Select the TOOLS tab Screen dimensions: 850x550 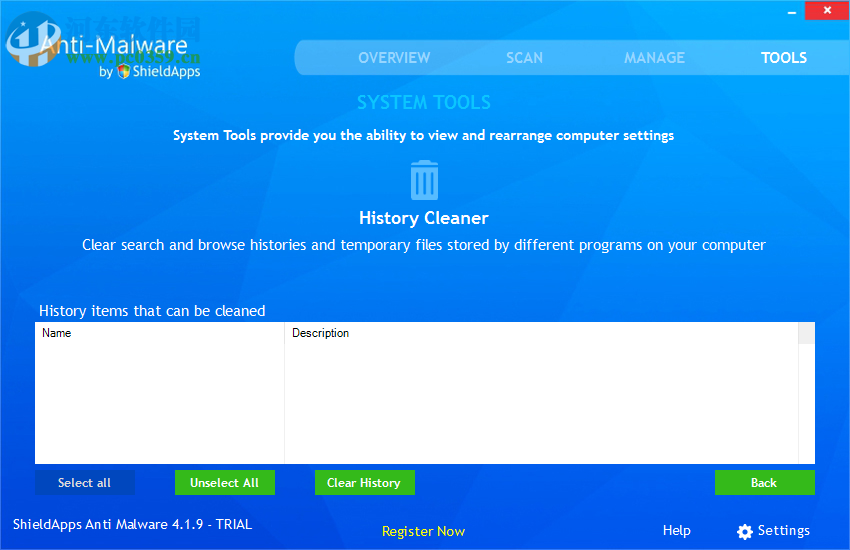tap(784, 58)
